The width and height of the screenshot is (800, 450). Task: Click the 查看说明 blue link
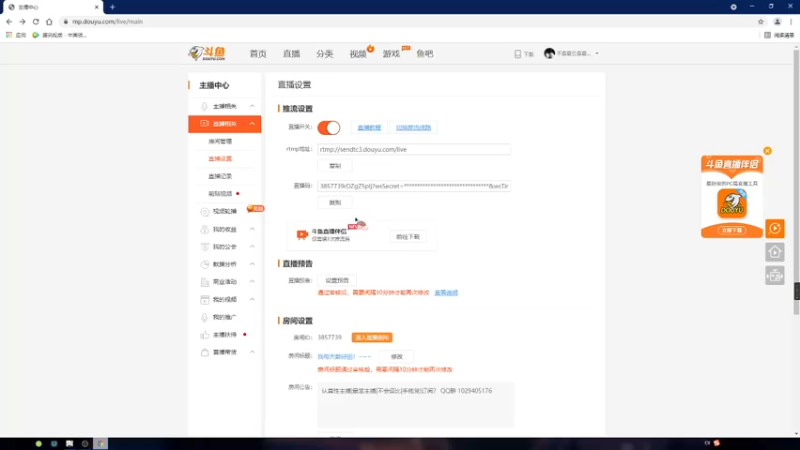pos(446,293)
